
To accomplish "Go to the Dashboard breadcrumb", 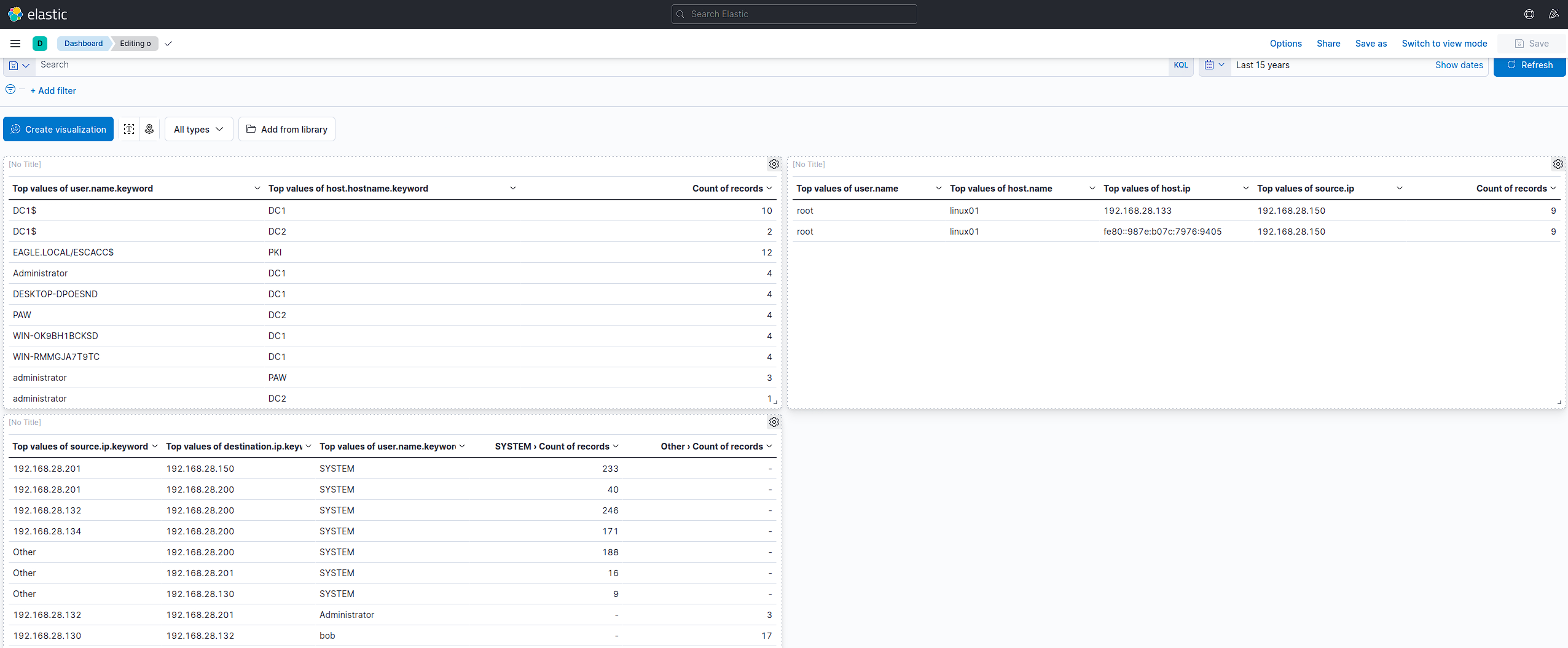I will pos(84,44).
